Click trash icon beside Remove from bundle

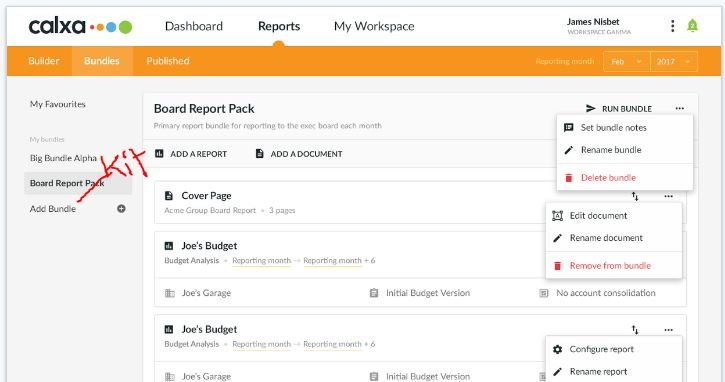tap(558, 265)
